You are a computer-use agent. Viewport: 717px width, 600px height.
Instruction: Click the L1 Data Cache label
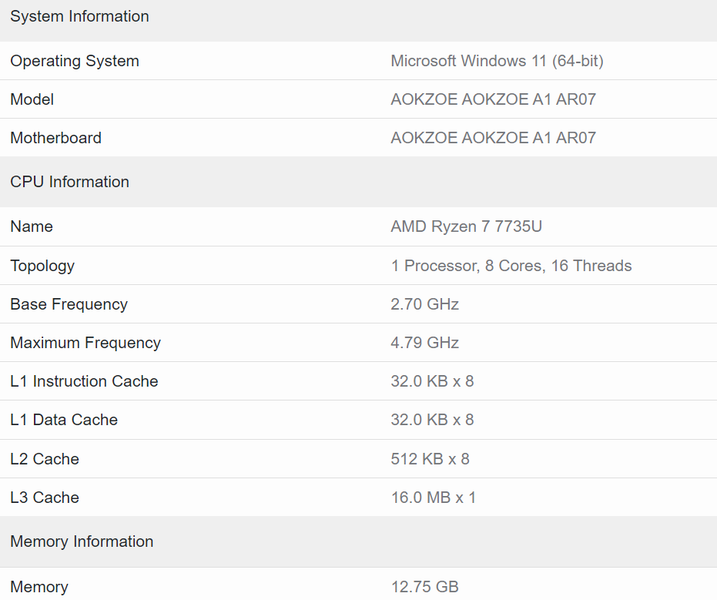coord(64,420)
